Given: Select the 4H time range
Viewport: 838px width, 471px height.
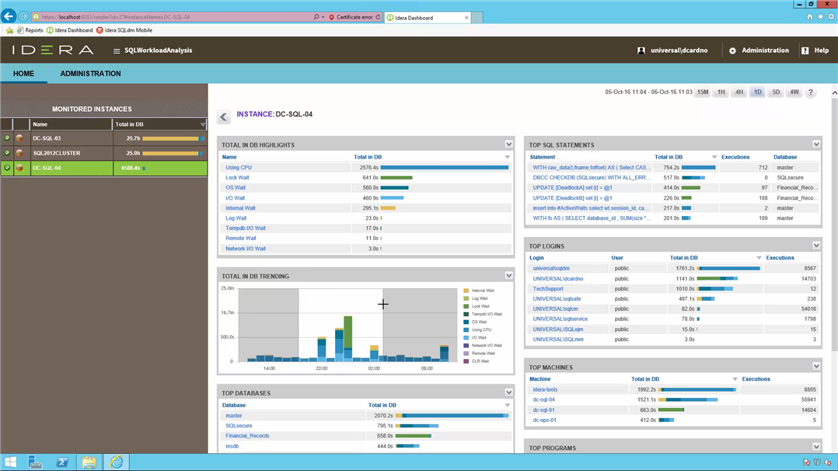Looking at the screenshot, I should click(x=739, y=92).
